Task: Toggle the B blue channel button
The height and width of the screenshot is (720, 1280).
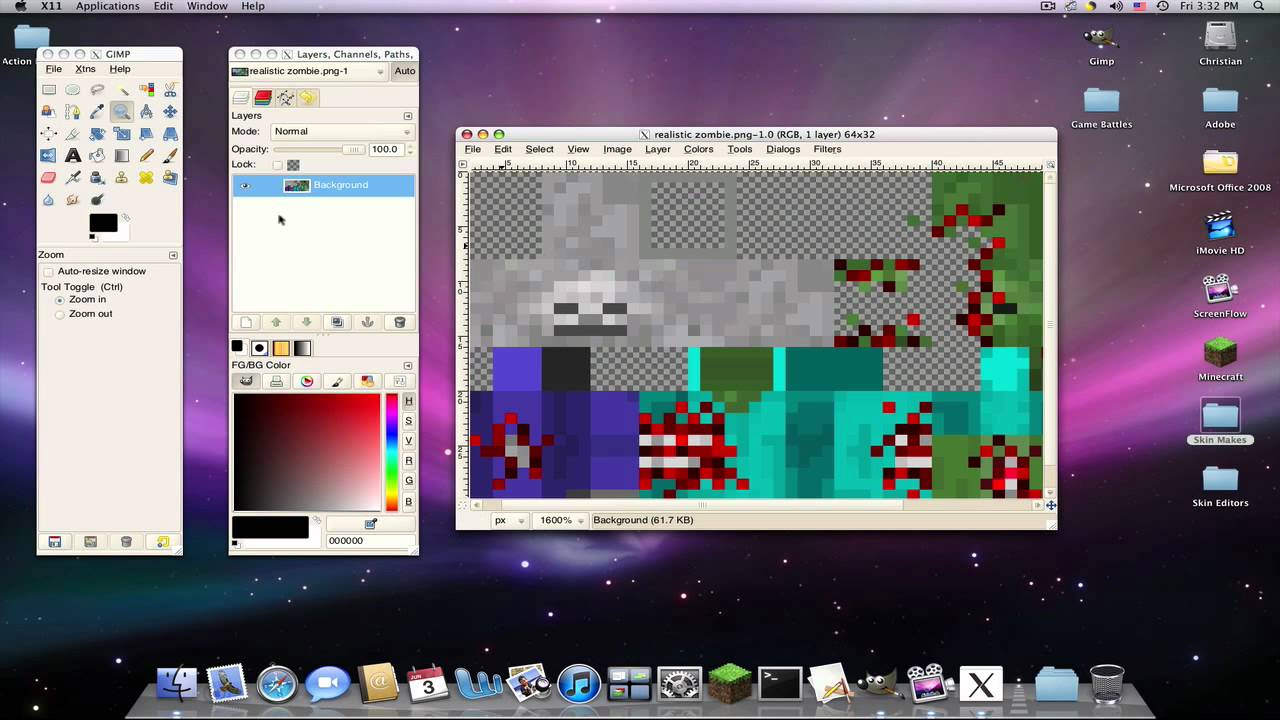Action: pos(408,502)
